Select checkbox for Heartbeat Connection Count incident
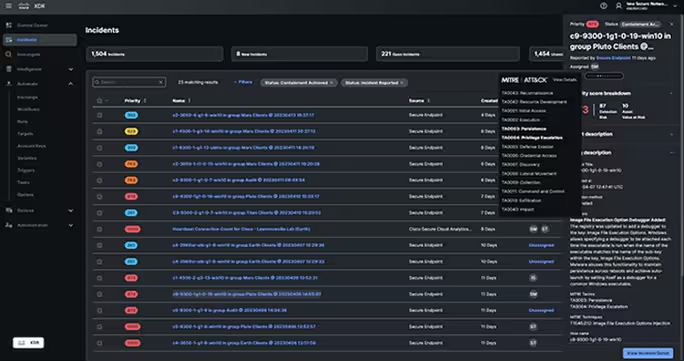The height and width of the screenshot is (361, 684). (99, 229)
